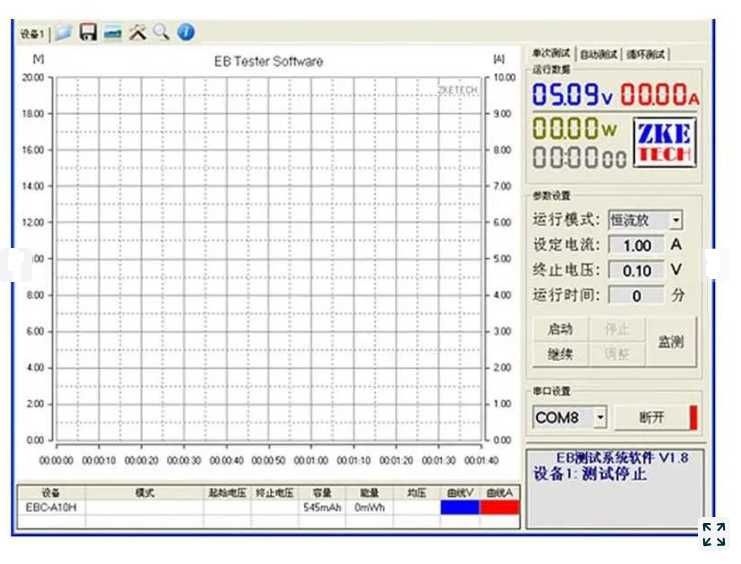Open the tools settings icon
The image size is (741, 564).
(x=138, y=32)
